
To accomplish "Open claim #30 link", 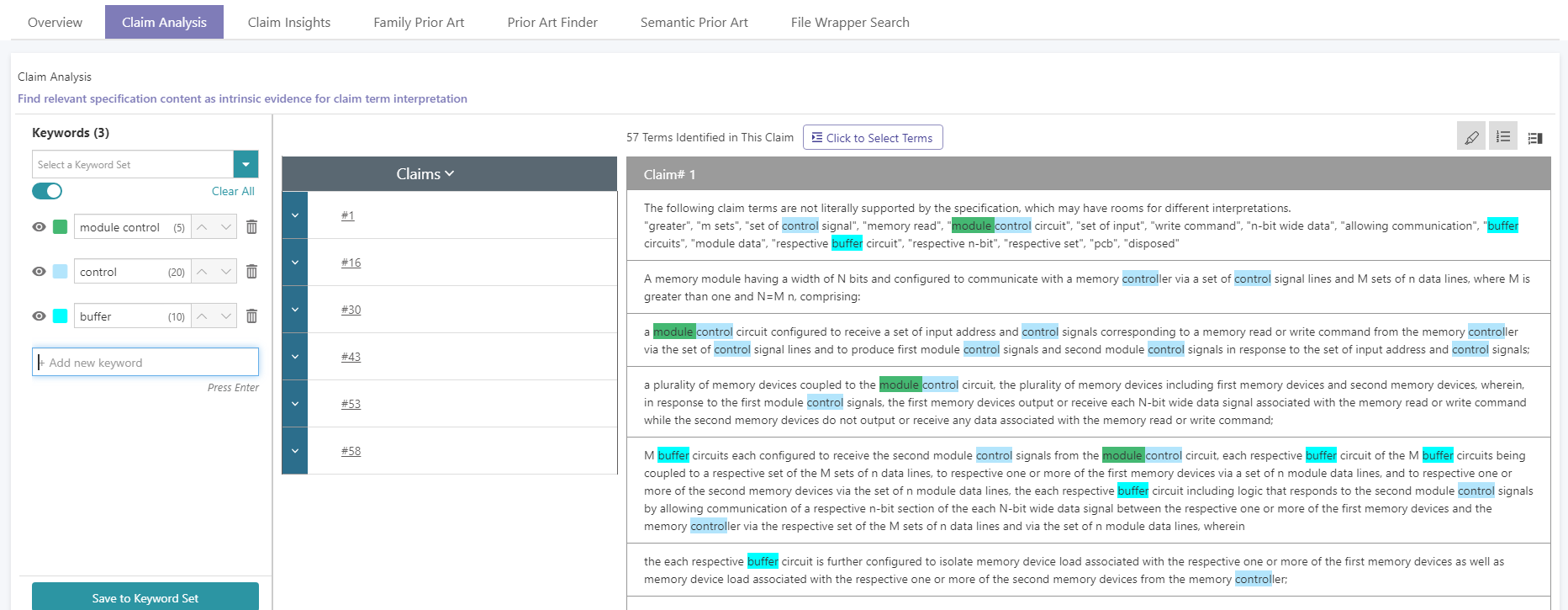I will click(351, 310).
